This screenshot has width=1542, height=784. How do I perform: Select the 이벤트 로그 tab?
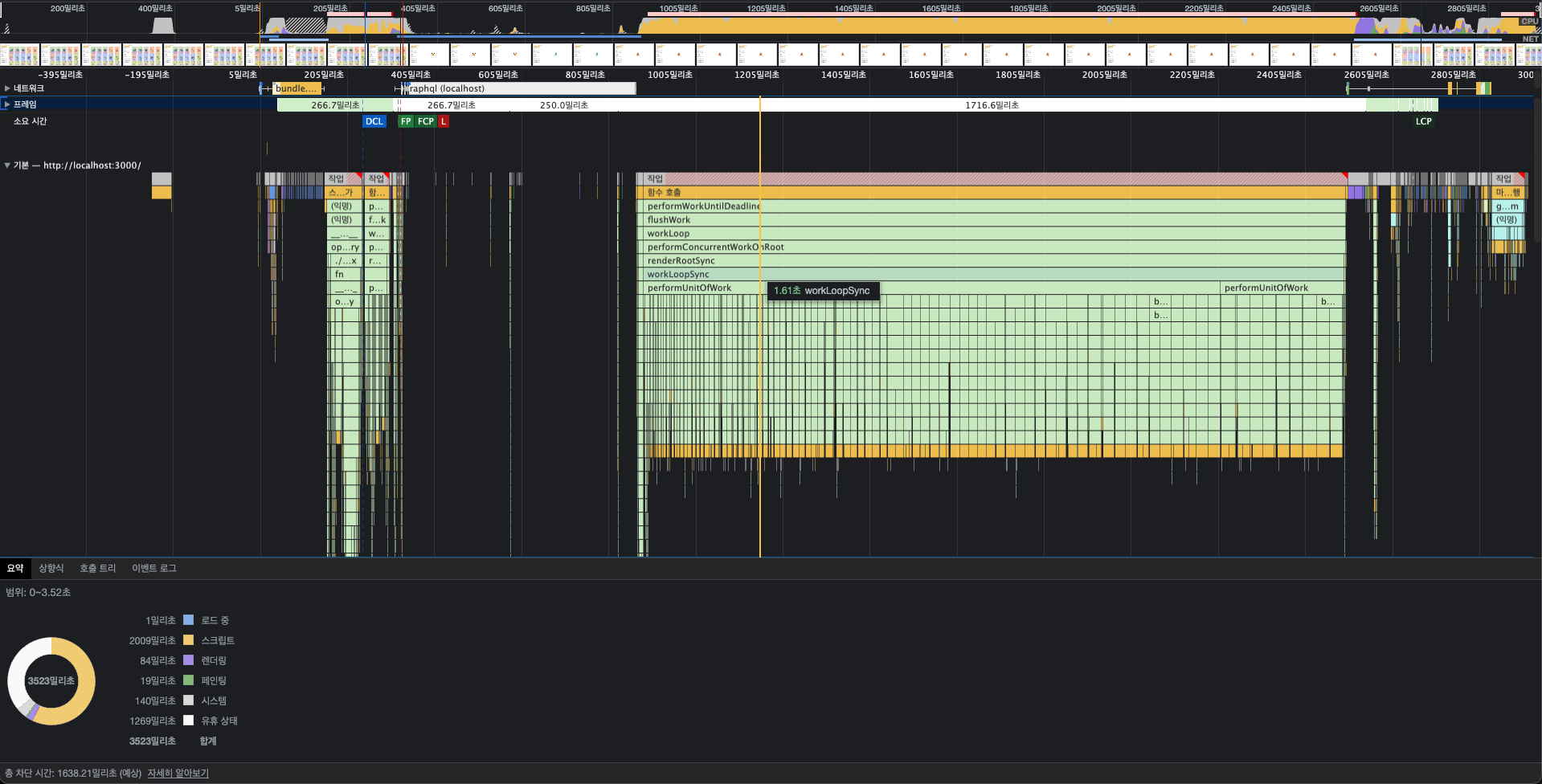[x=153, y=568]
